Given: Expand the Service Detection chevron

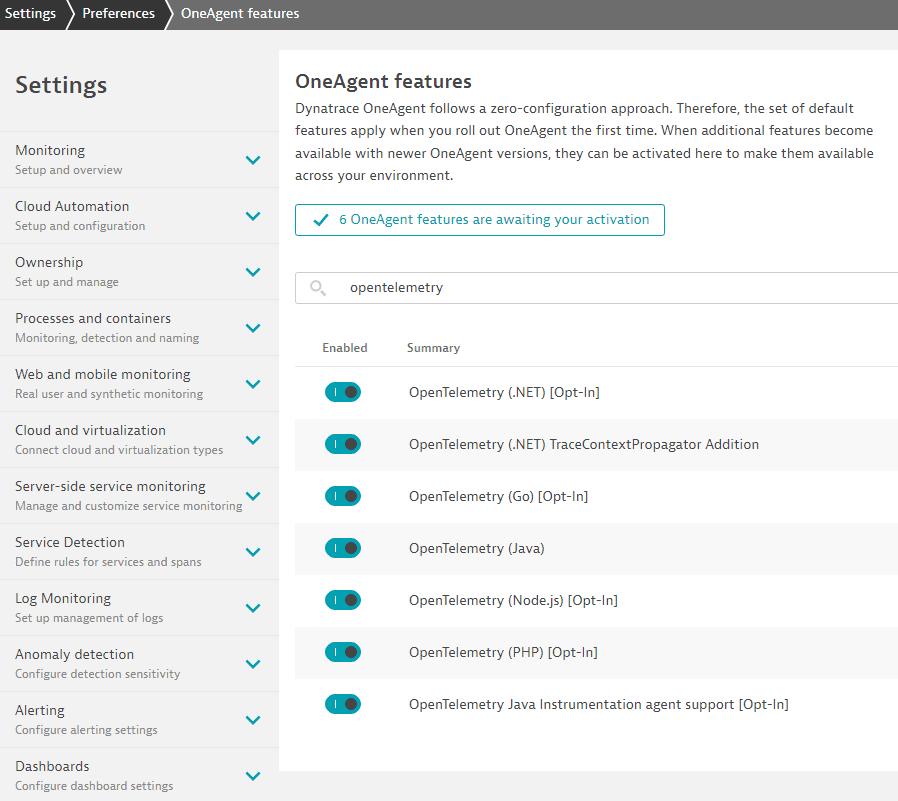Looking at the screenshot, I should (x=253, y=552).
